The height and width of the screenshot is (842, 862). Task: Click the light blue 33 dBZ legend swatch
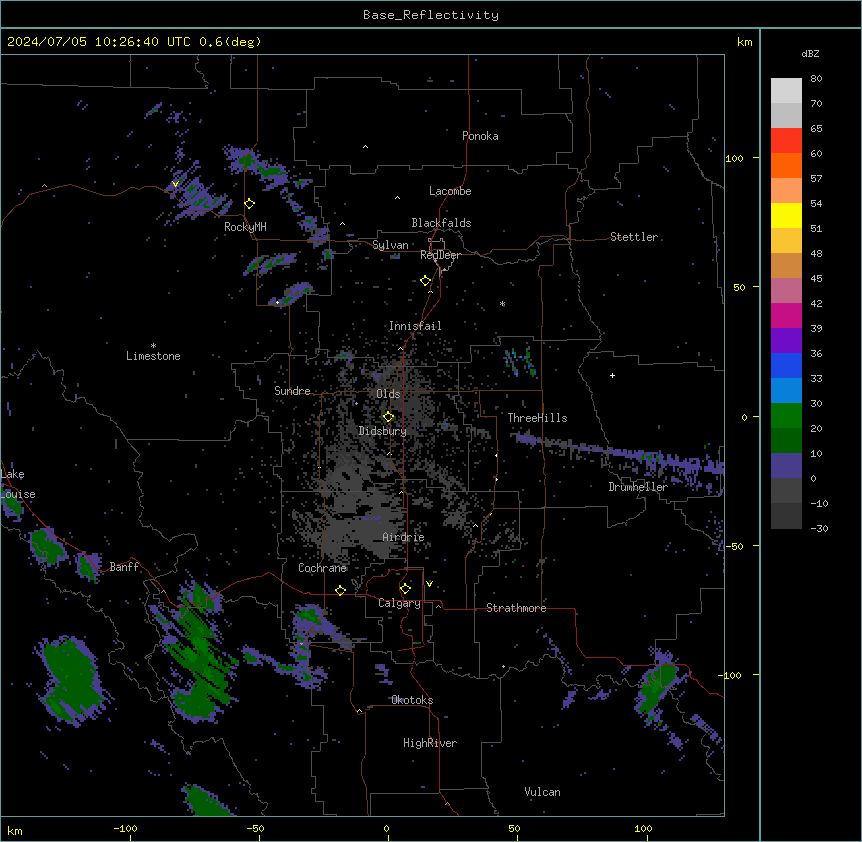click(x=786, y=390)
